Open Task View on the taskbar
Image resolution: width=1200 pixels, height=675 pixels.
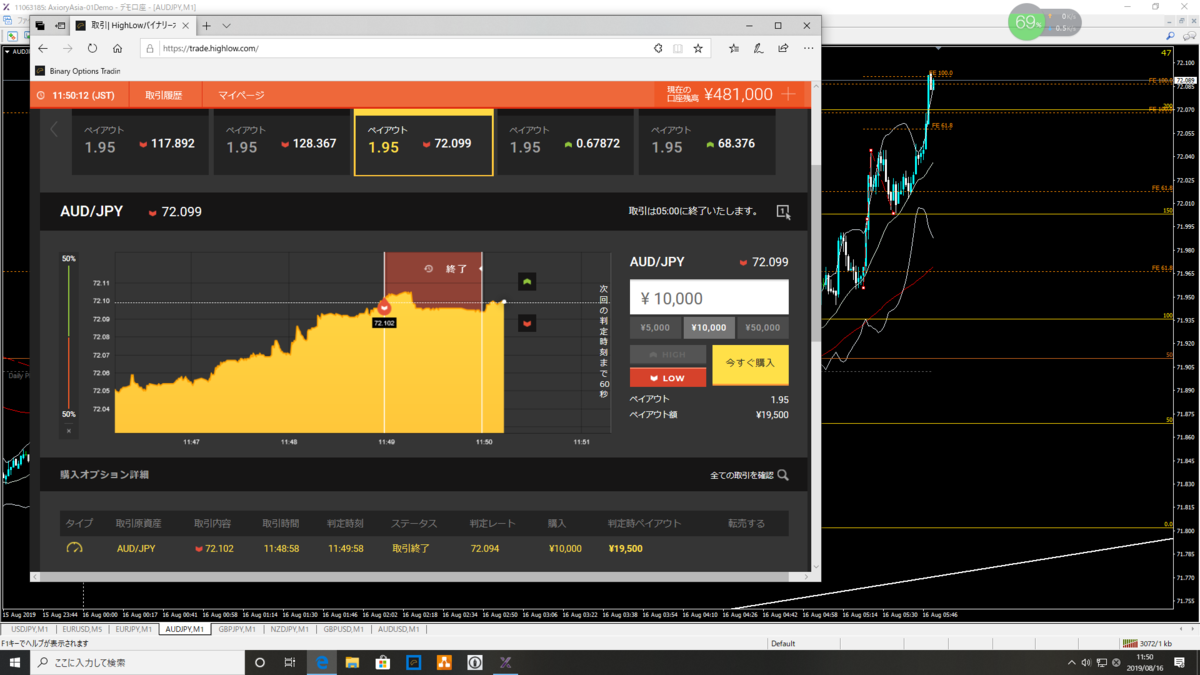(290, 662)
